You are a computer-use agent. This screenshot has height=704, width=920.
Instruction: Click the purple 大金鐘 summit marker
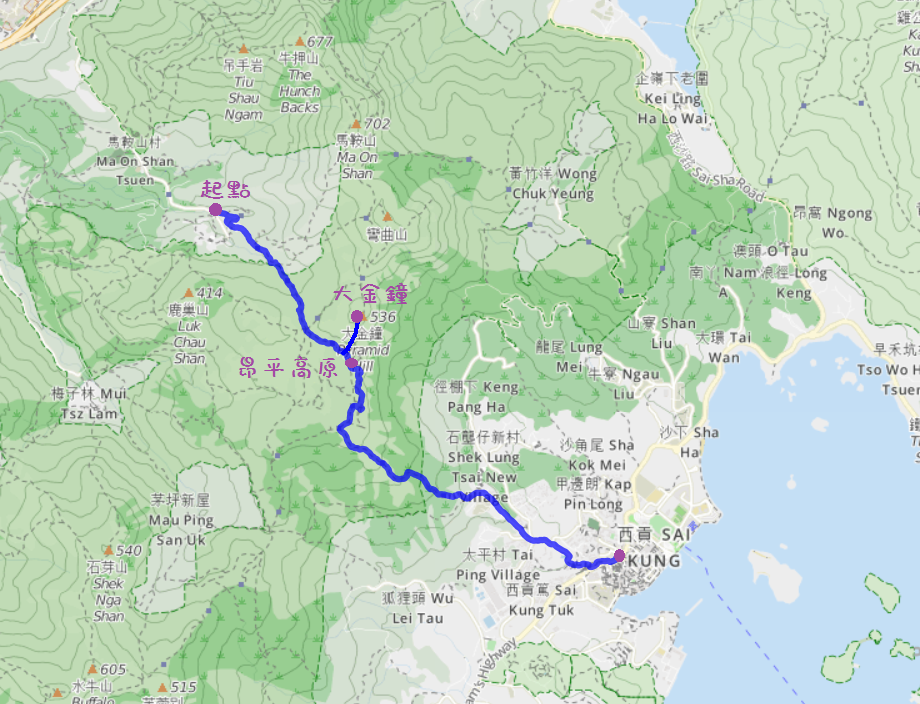coord(357,317)
